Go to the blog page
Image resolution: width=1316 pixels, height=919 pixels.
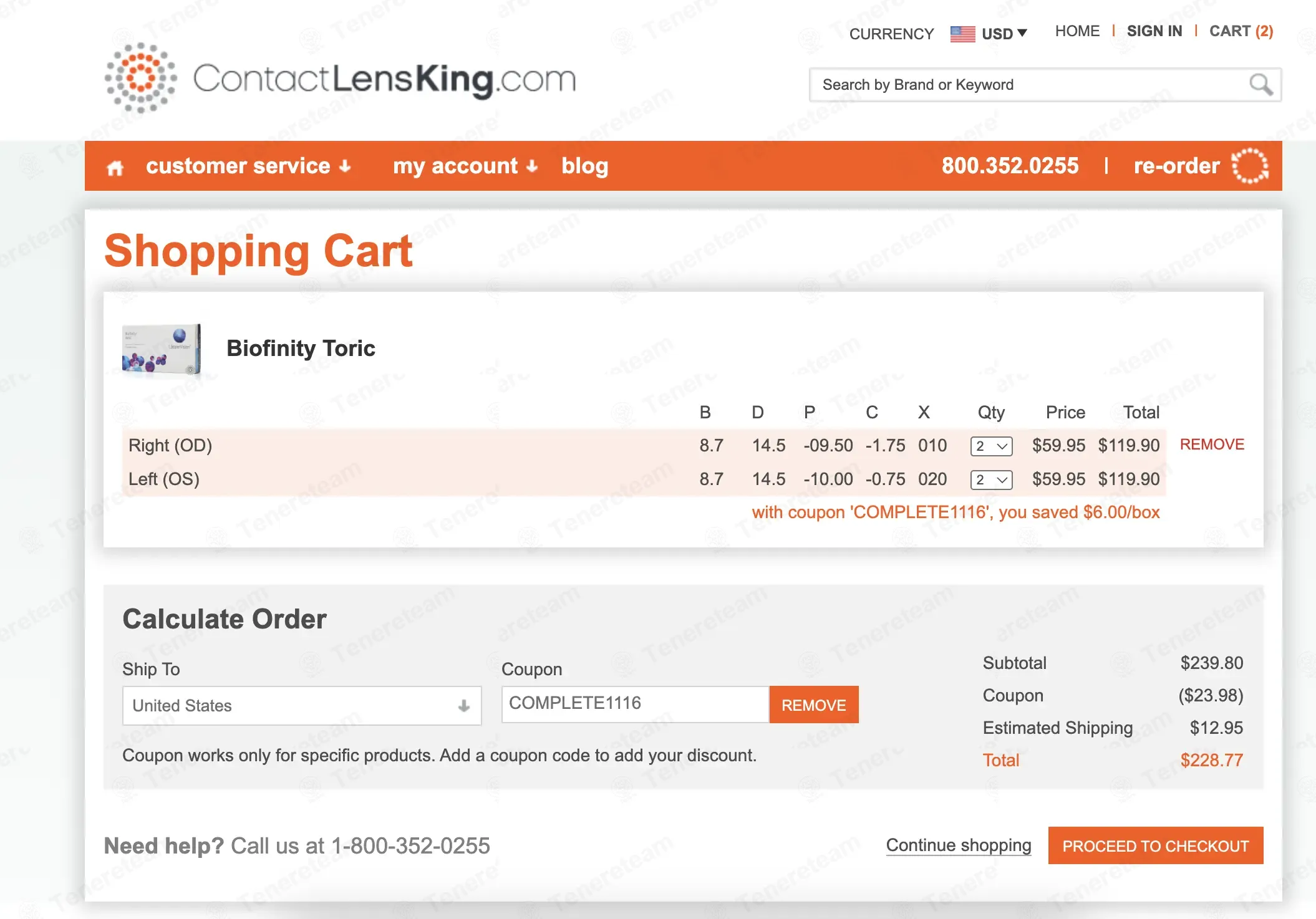[584, 166]
